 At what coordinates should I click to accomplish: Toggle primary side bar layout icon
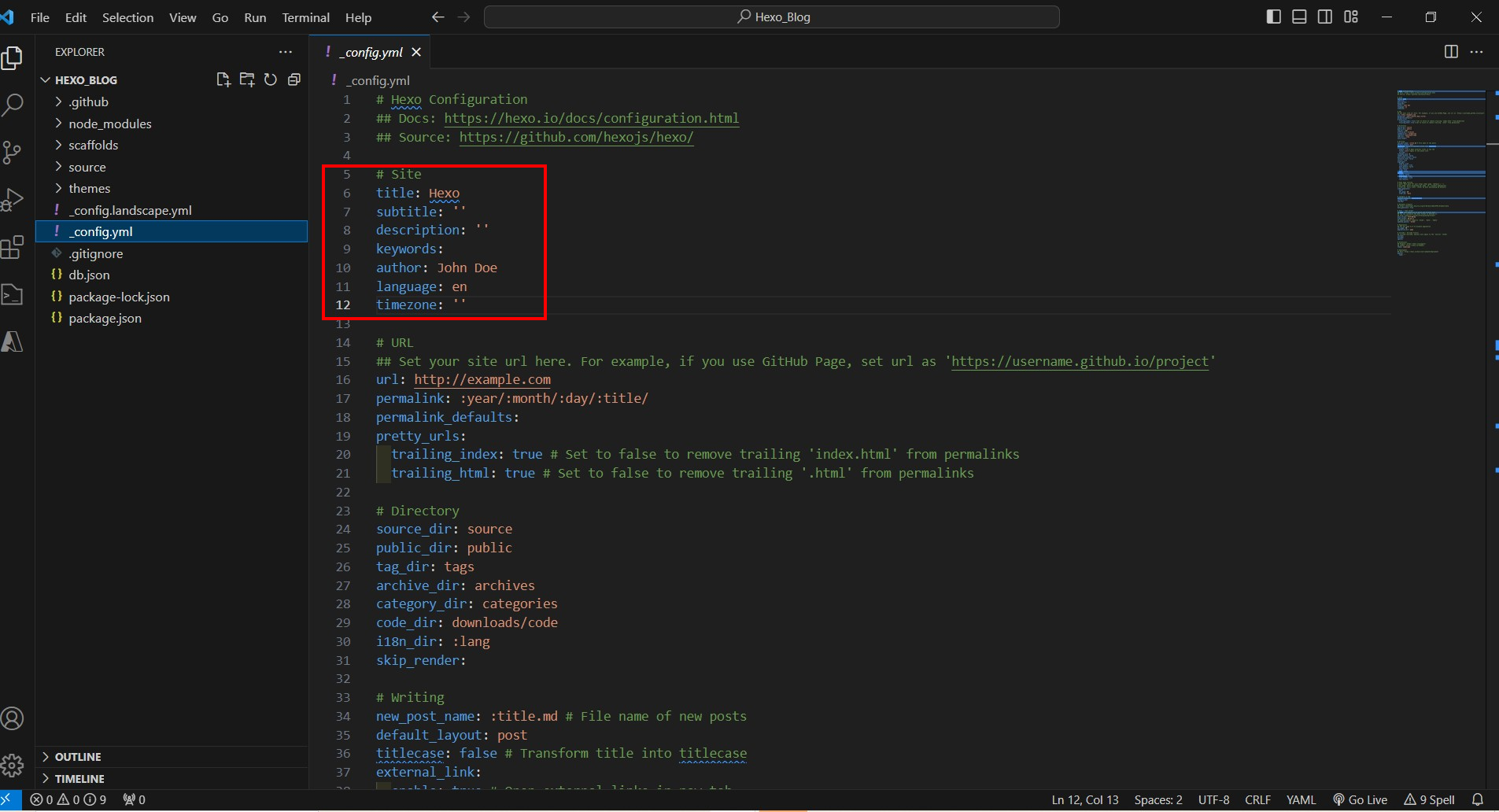coord(1274,17)
